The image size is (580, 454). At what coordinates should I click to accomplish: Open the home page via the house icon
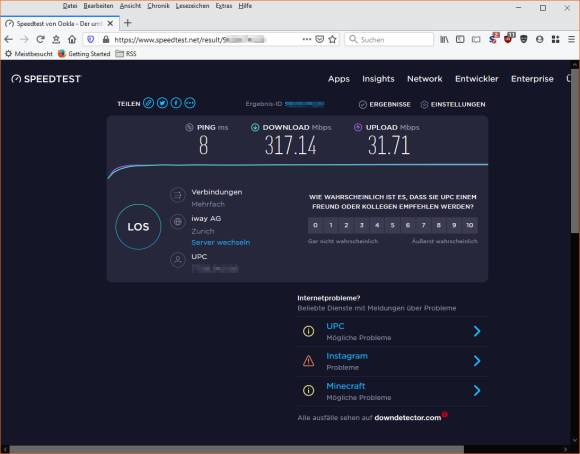[x=72, y=39]
